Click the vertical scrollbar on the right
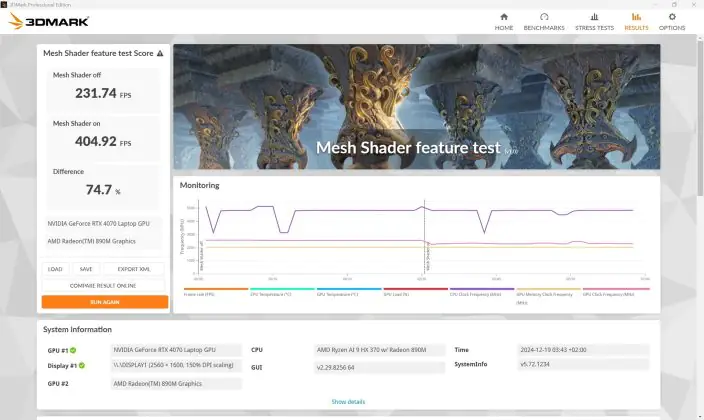Viewport: 704px width, 420px height. click(x=700, y=117)
